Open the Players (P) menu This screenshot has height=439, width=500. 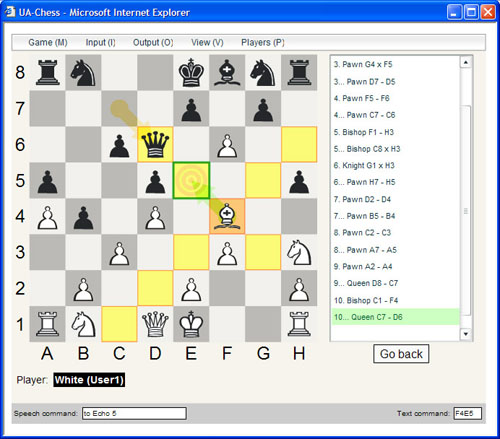[263, 43]
